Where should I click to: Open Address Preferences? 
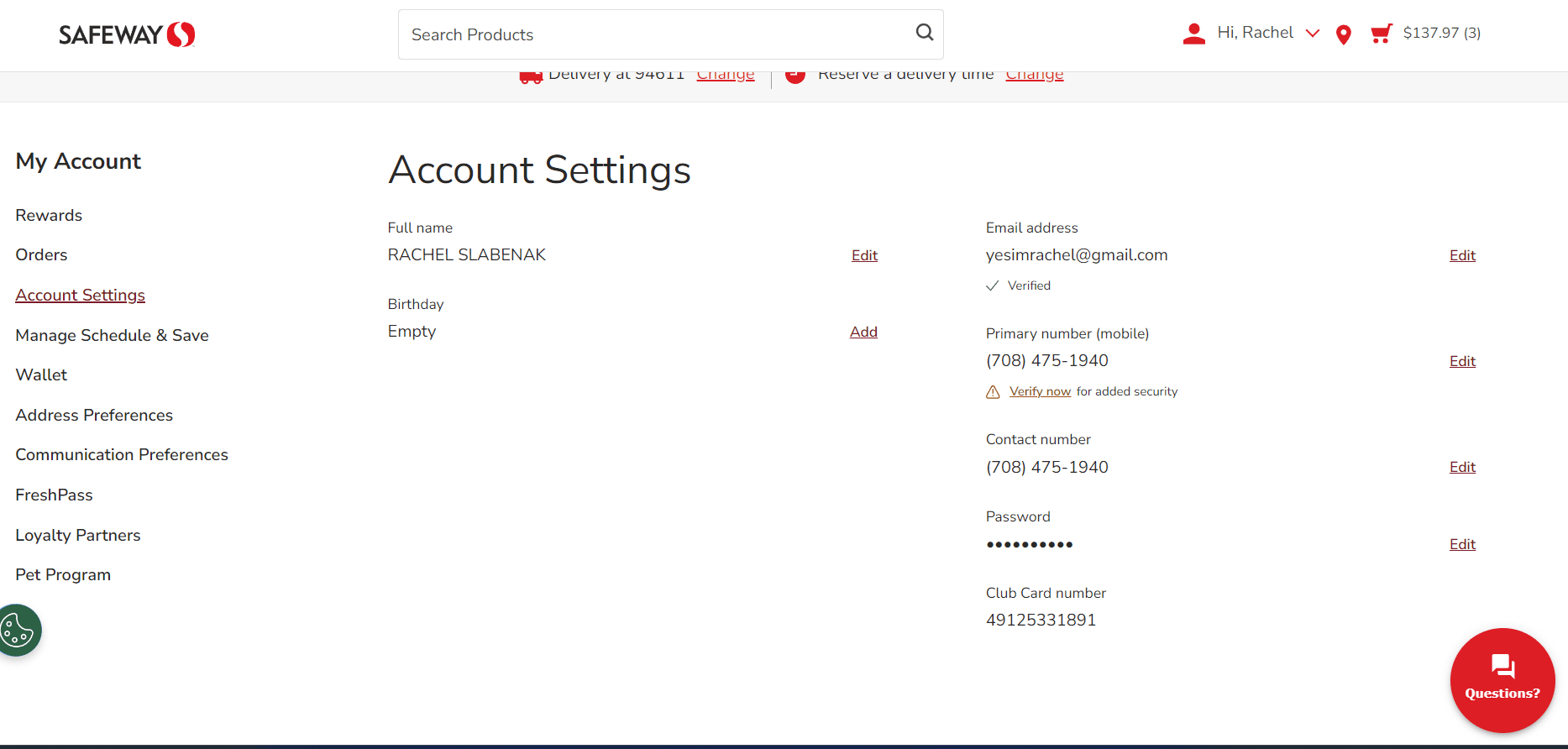tap(94, 416)
